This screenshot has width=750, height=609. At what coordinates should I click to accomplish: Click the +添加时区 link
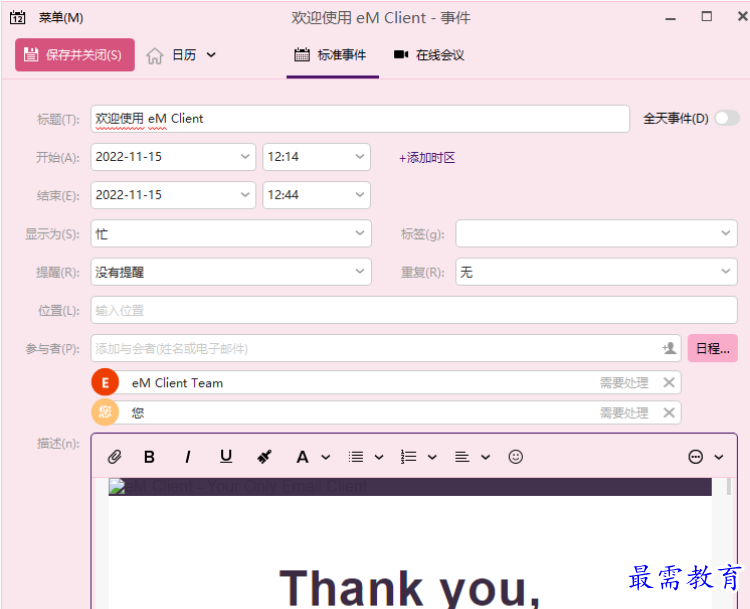427,157
